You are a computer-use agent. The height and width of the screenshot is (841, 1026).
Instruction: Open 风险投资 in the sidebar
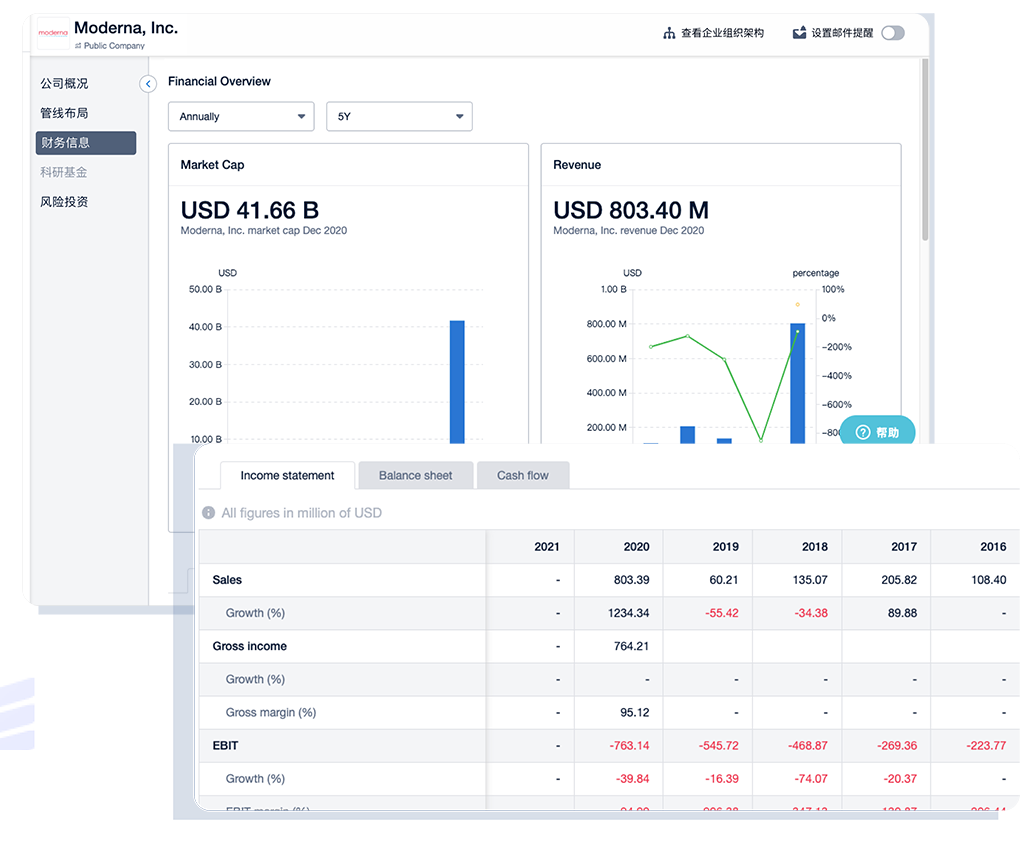coord(64,202)
